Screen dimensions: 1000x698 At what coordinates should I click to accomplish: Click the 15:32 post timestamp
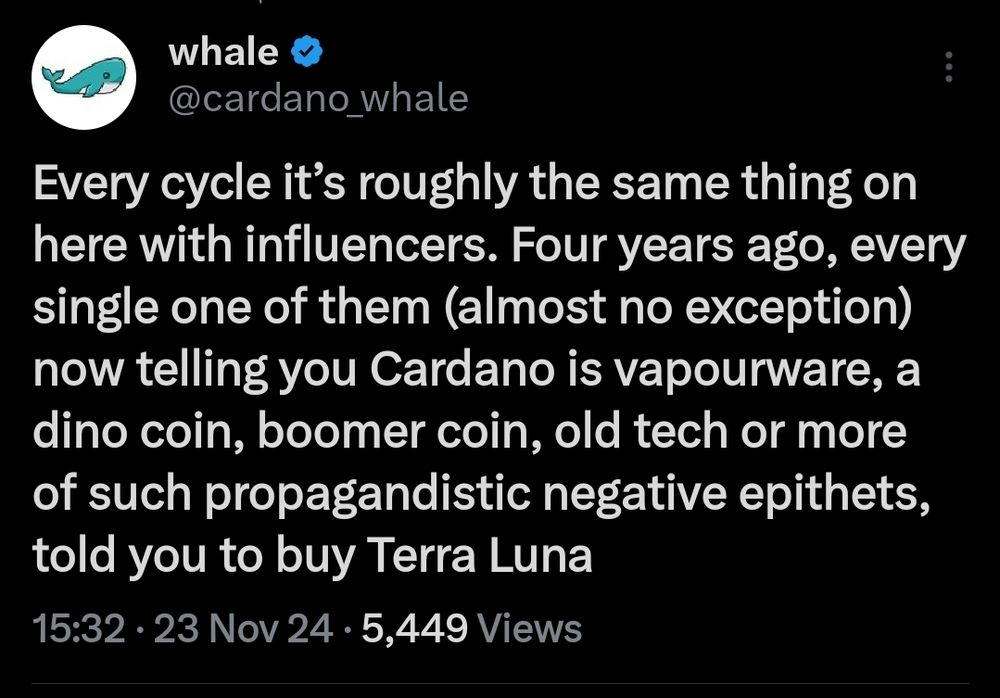(x=79, y=628)
